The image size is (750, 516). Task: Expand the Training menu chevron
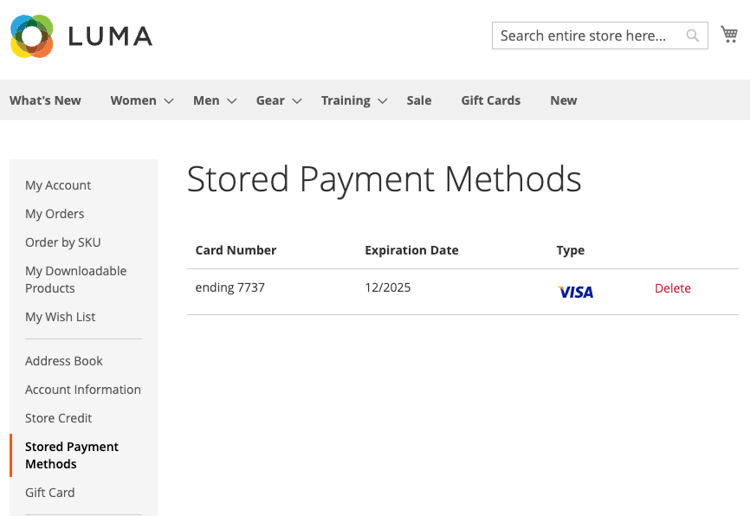[382, 101]
